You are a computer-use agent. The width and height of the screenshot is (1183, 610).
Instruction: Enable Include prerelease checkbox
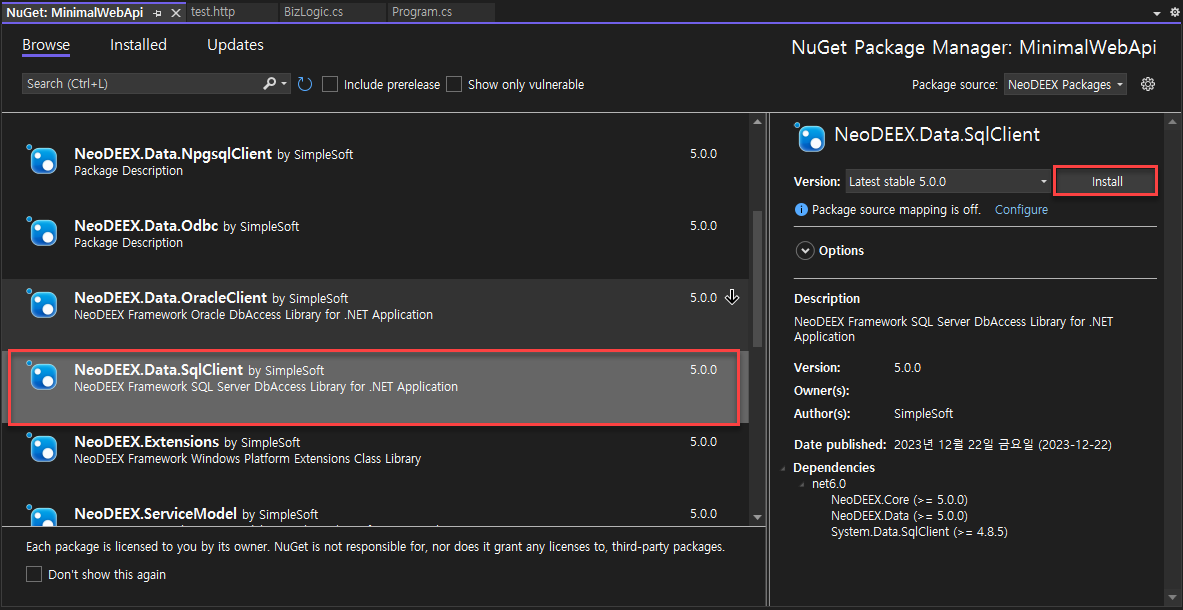click(329, 84)
